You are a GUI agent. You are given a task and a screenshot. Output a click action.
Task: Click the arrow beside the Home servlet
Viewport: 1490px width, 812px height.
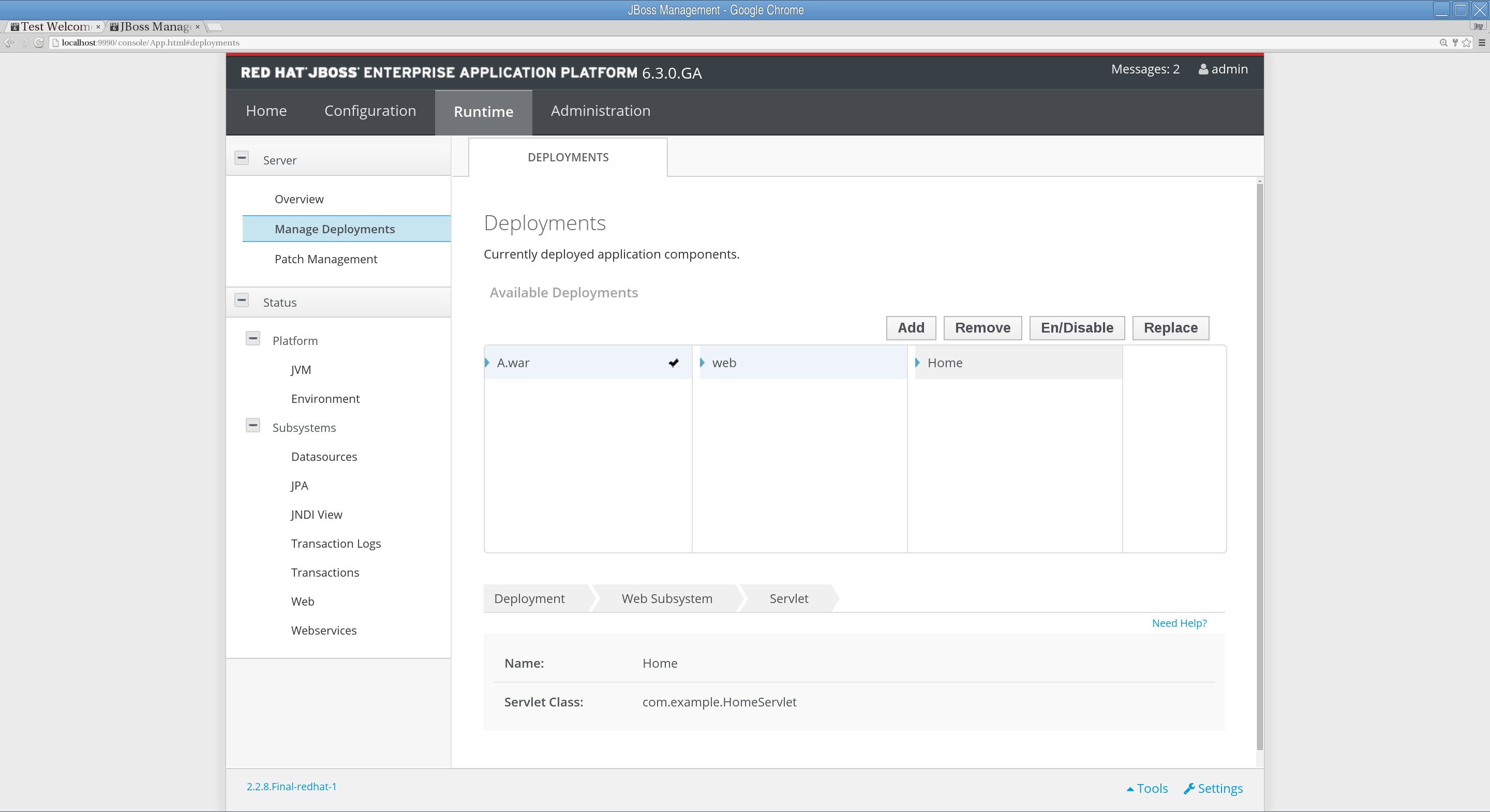click(x=917, y=363)
